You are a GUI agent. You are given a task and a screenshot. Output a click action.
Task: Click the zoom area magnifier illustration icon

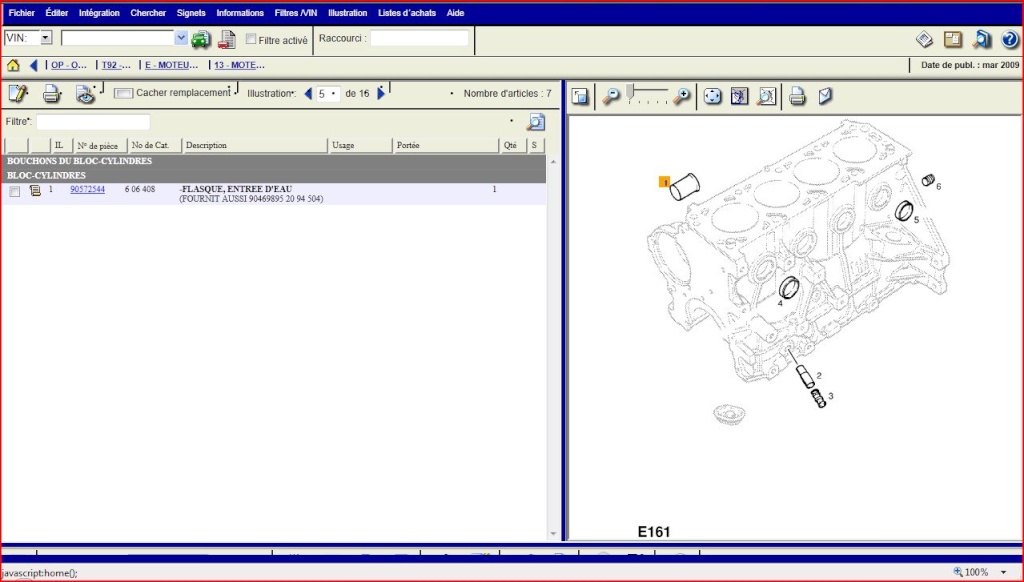767,97
